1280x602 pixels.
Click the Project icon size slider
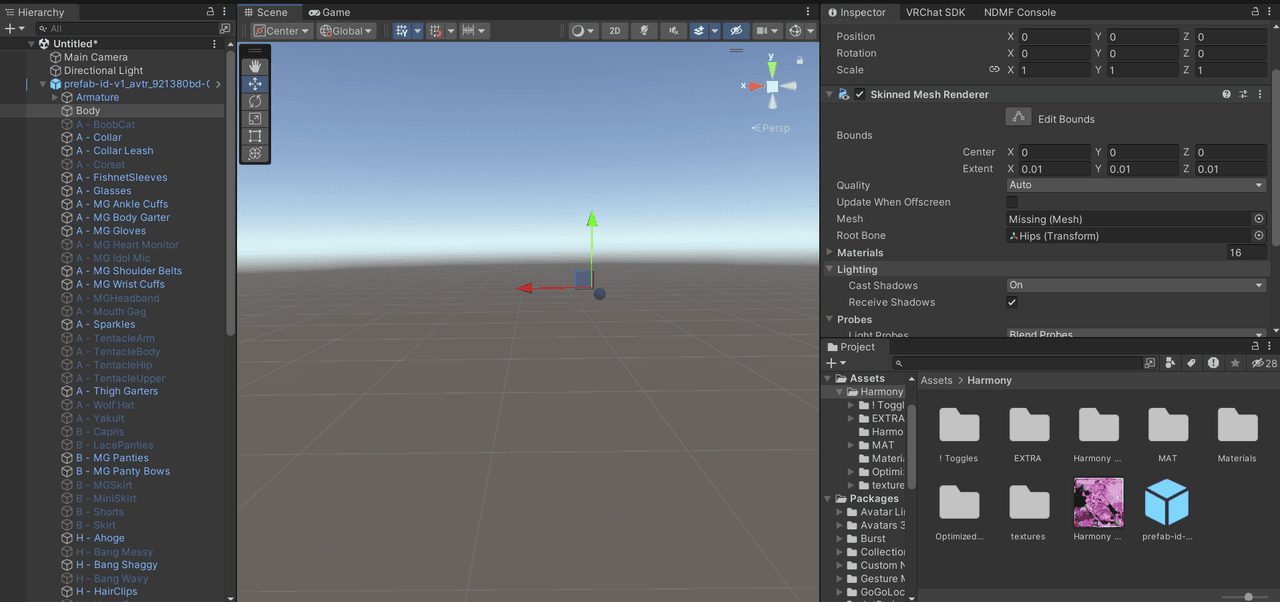pos(1247,597)
